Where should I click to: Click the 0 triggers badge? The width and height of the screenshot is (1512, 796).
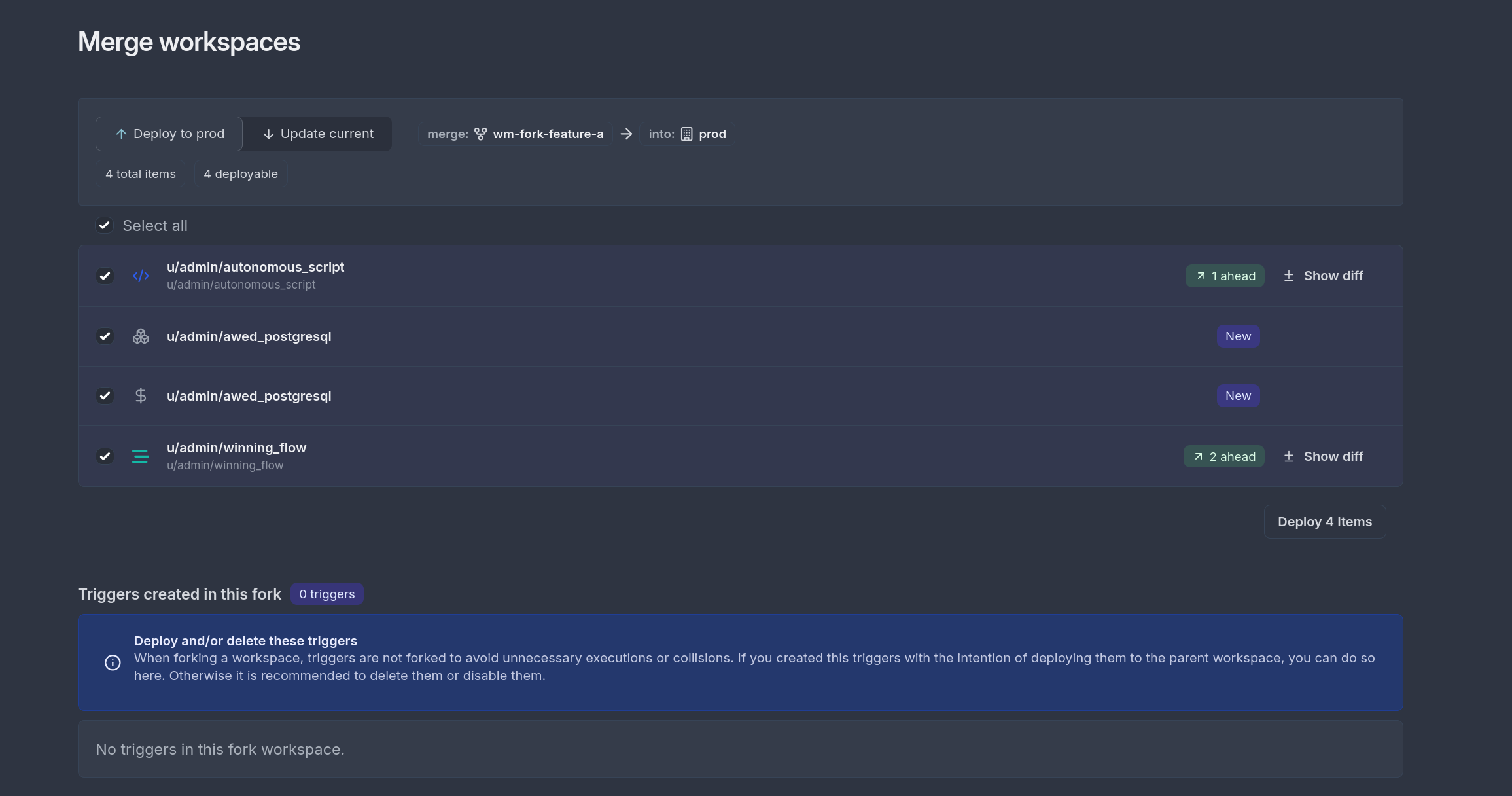pyautogui.click(x=326, y=594)
